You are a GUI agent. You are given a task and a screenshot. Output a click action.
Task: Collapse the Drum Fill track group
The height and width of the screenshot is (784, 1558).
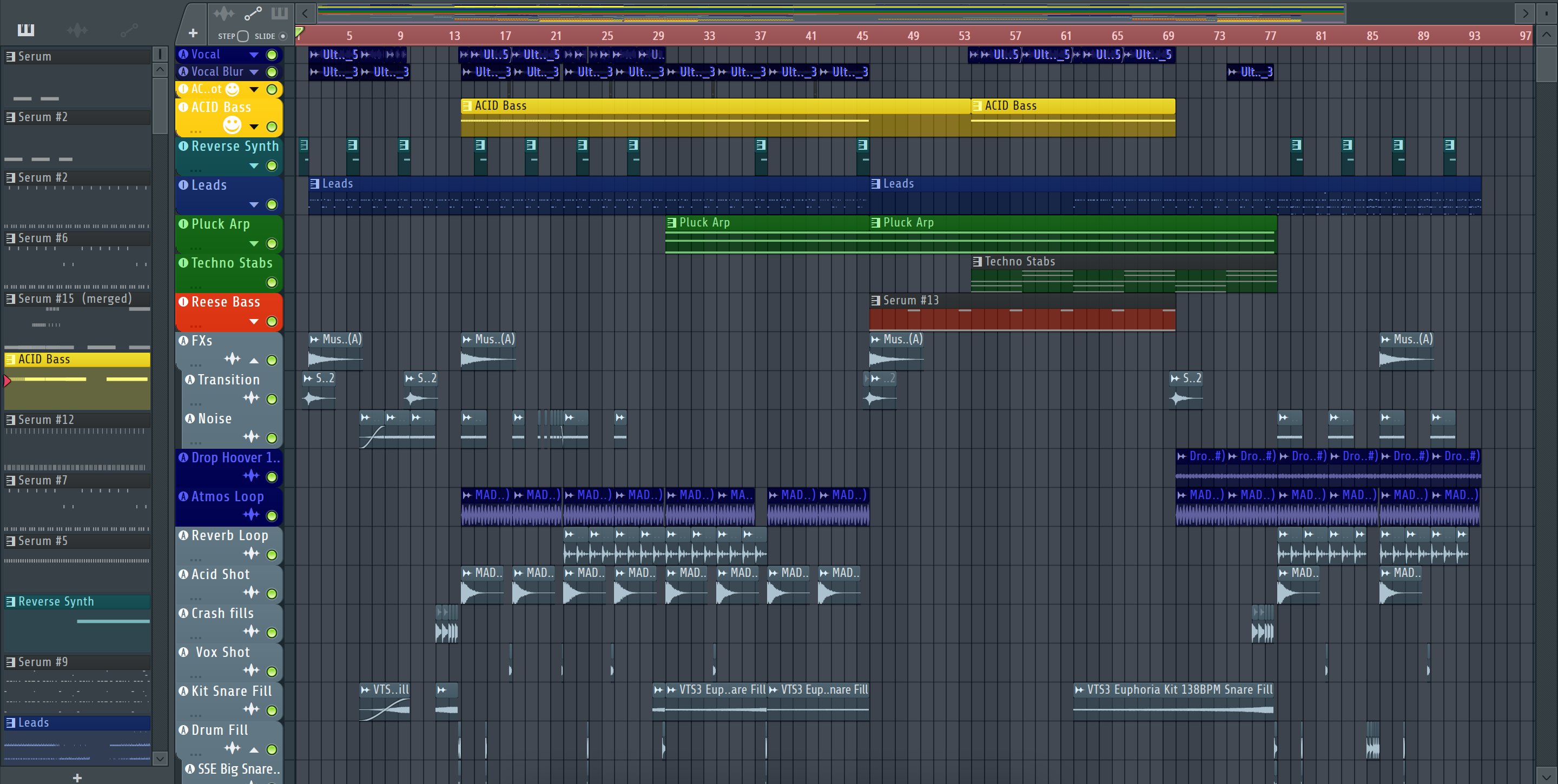tap(254, 749)
